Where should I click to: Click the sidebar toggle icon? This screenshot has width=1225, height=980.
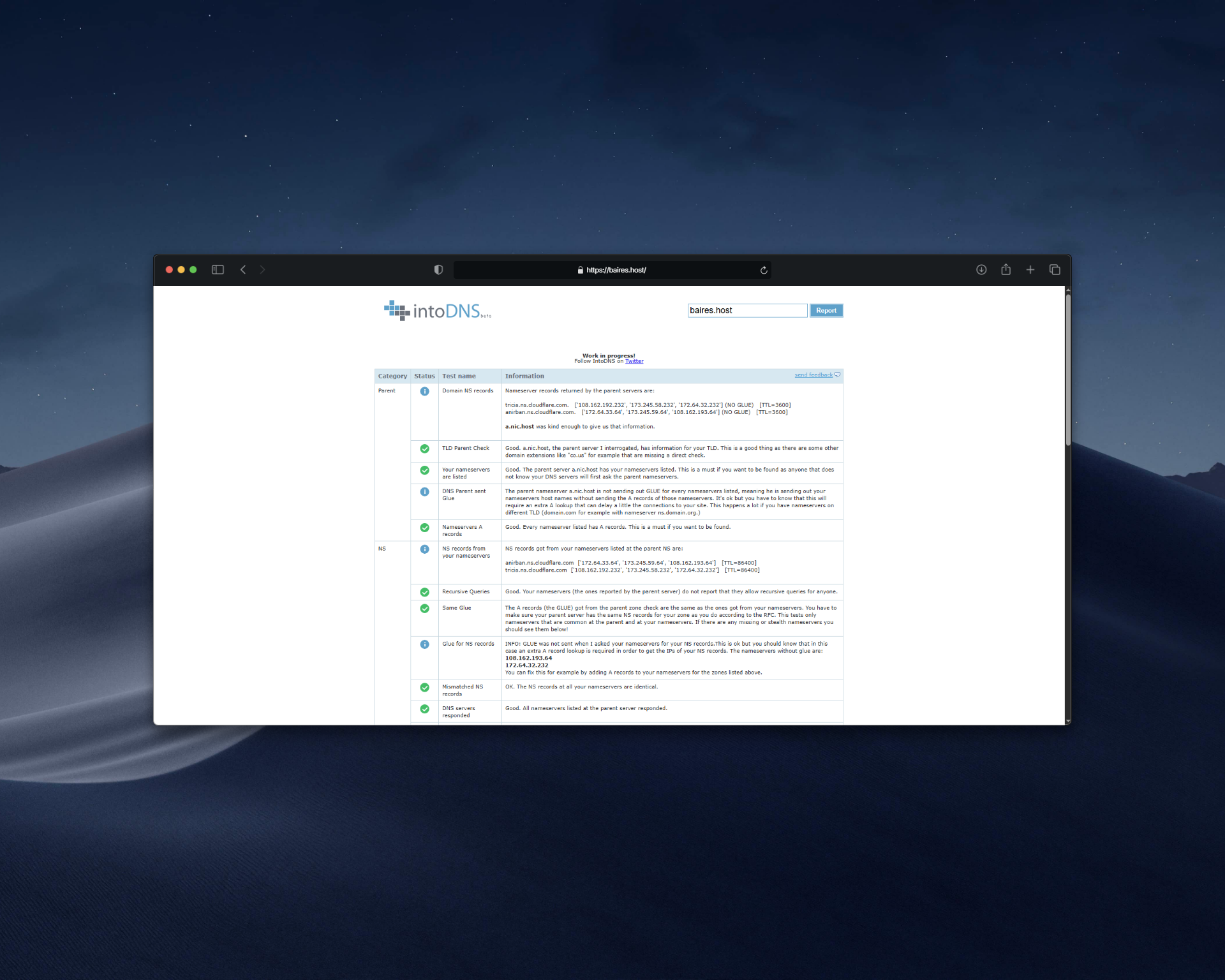(218, 270)
